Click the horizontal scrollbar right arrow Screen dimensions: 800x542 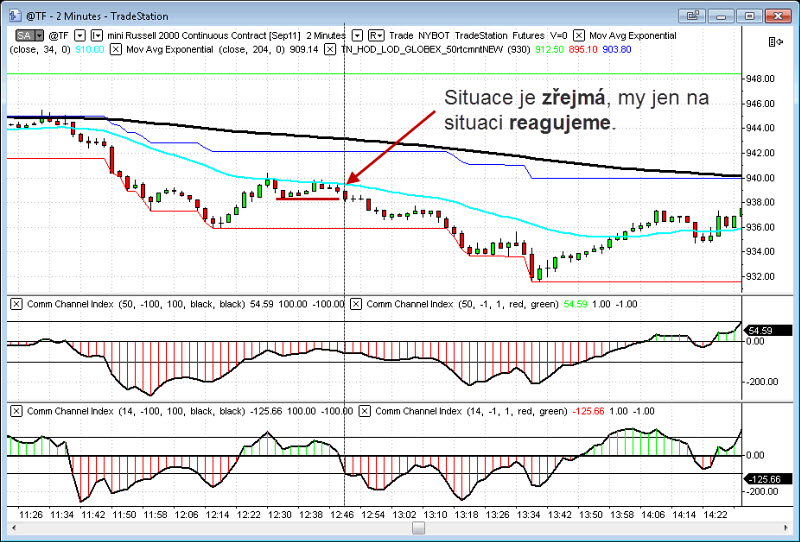(786, 528)
